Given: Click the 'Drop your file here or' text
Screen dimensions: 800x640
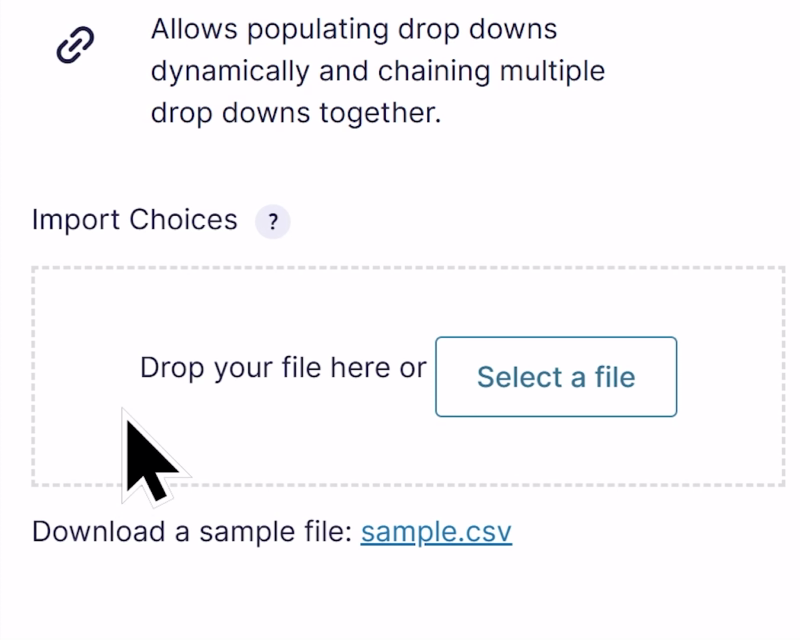Looking at the screenshot, I should (283, 368).
